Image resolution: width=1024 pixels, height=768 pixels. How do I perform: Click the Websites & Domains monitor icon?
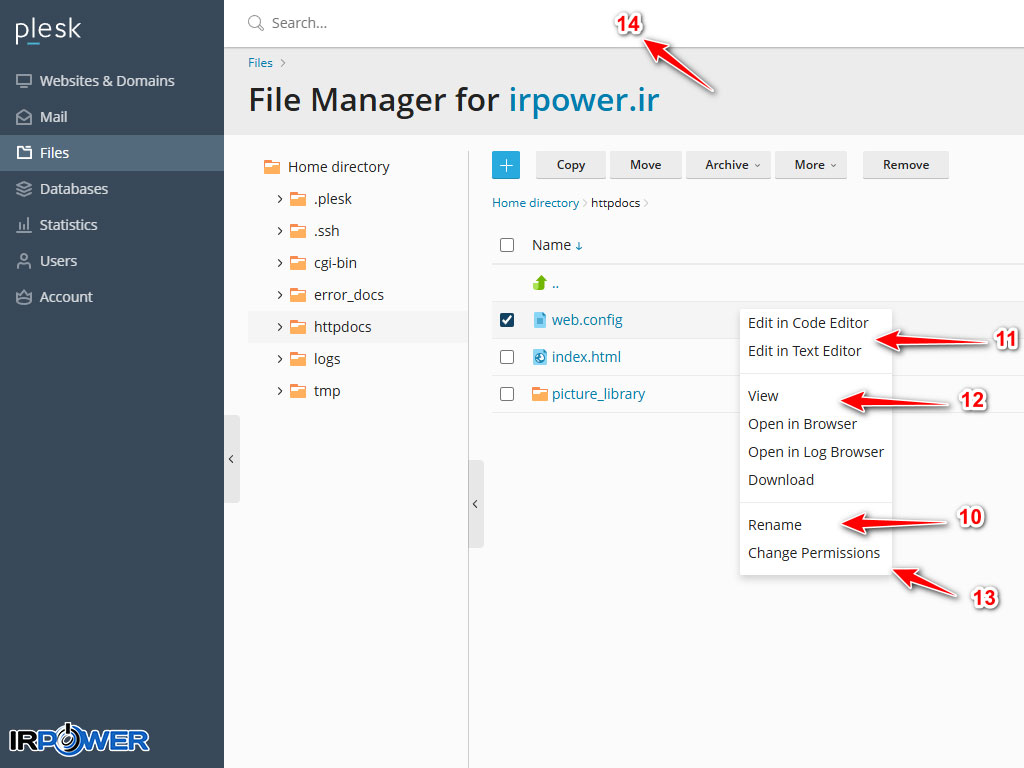tap(23, 81)
